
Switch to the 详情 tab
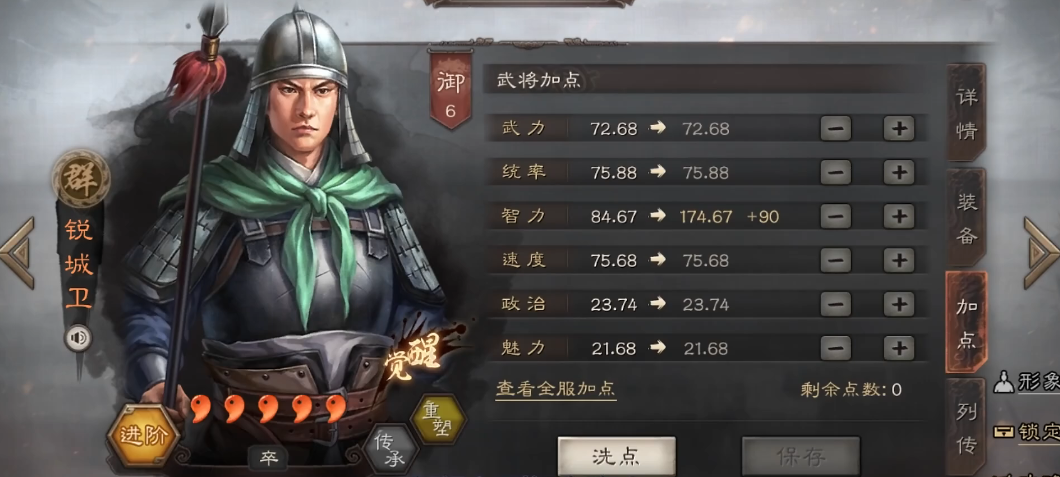click(x=966, y=113)
